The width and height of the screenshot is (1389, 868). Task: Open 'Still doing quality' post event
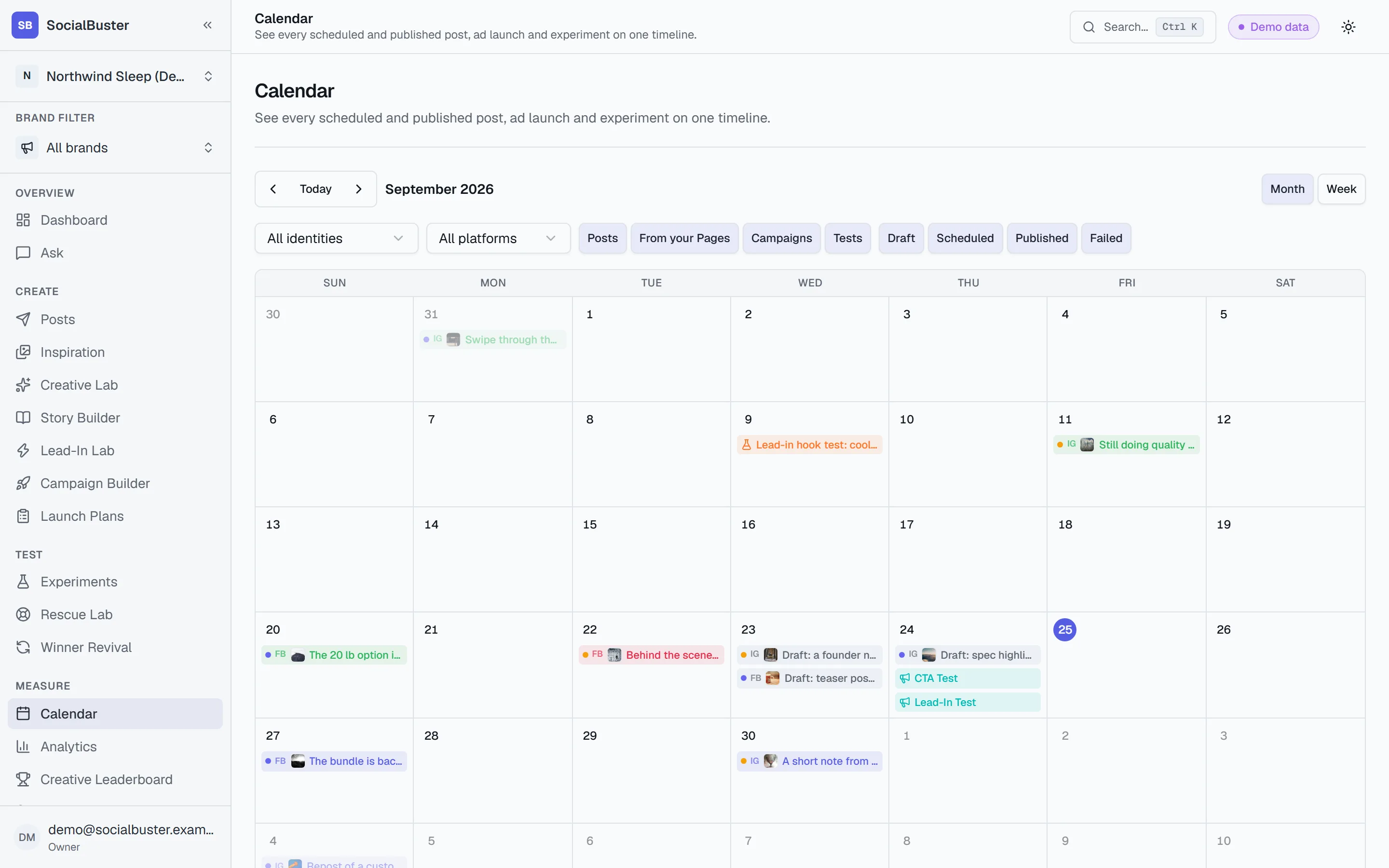(1126, 444)
